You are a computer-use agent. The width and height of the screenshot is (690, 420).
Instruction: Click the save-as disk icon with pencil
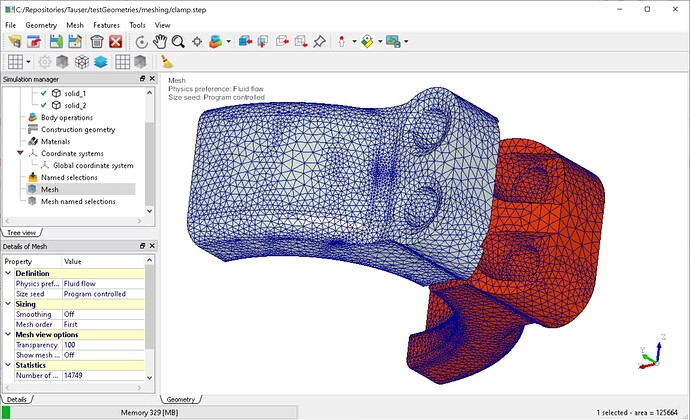point(75,42)
